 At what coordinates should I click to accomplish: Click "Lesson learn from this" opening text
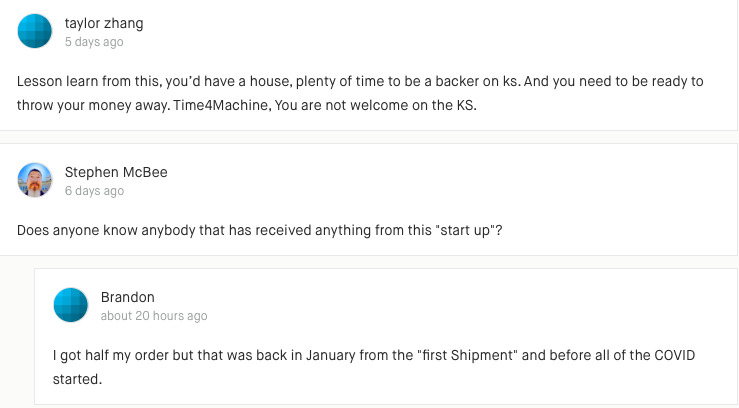[x=80, y=82]
